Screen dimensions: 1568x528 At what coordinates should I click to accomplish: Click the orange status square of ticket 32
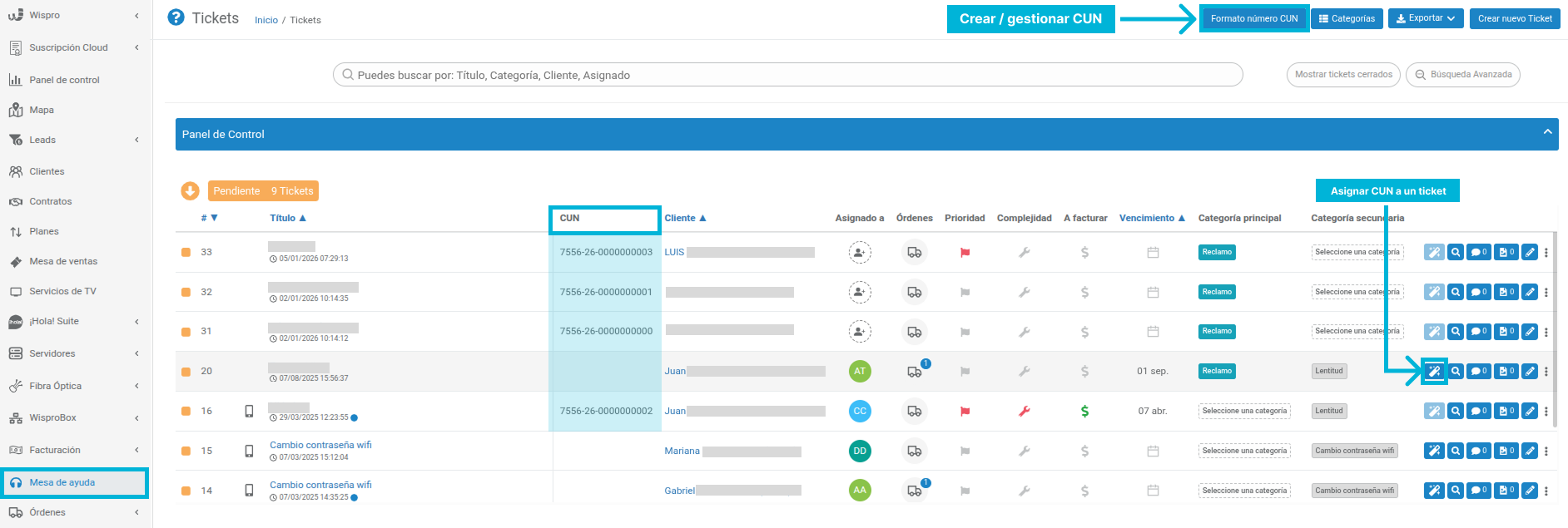pos(186,292)
